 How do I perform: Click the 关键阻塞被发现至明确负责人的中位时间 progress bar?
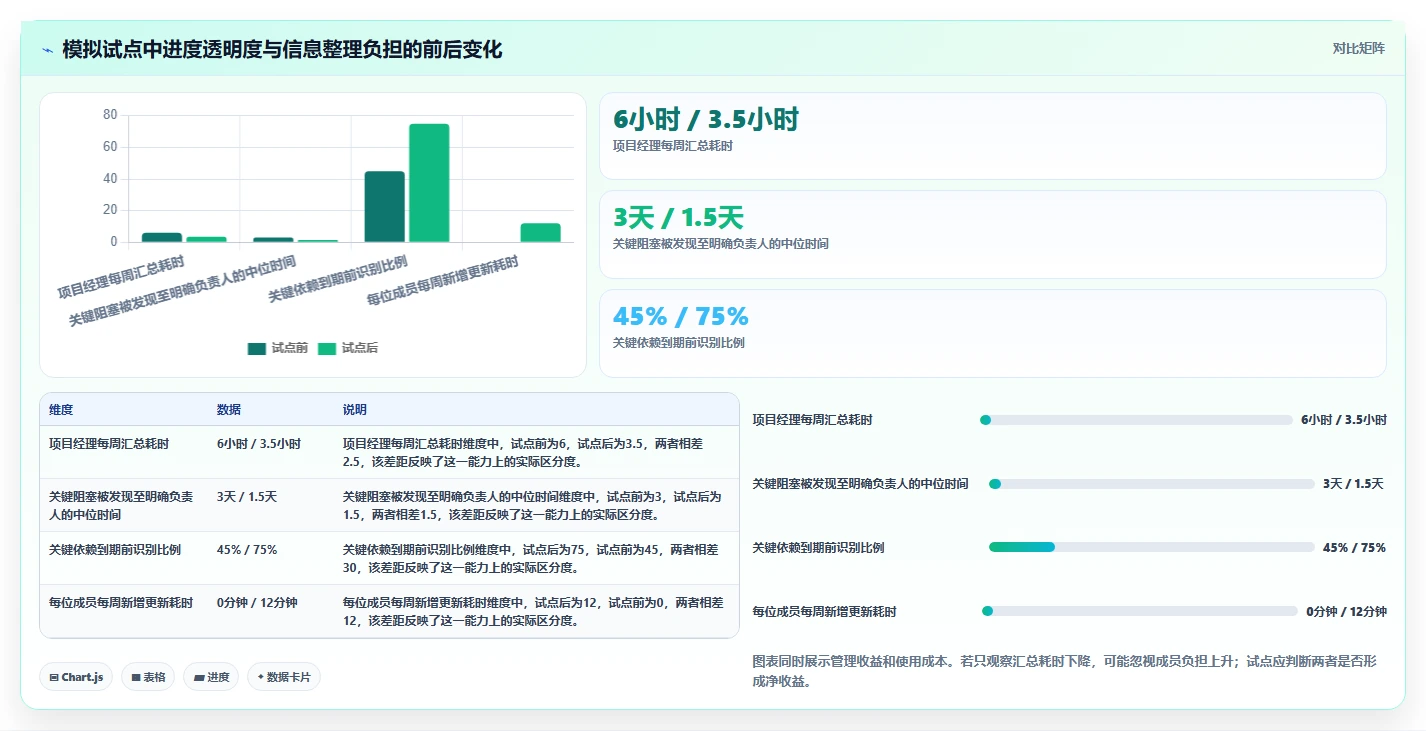coord(1151,484)
